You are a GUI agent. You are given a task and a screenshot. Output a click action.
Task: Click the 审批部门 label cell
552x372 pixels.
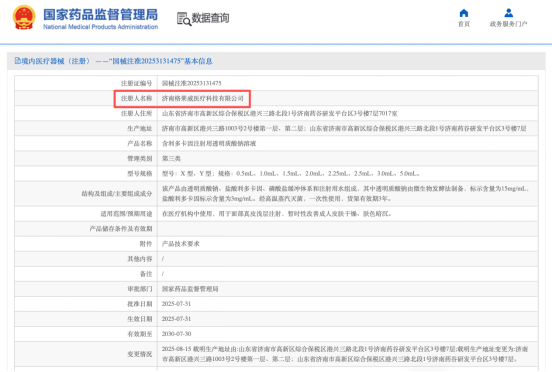[x=86, y=289]
